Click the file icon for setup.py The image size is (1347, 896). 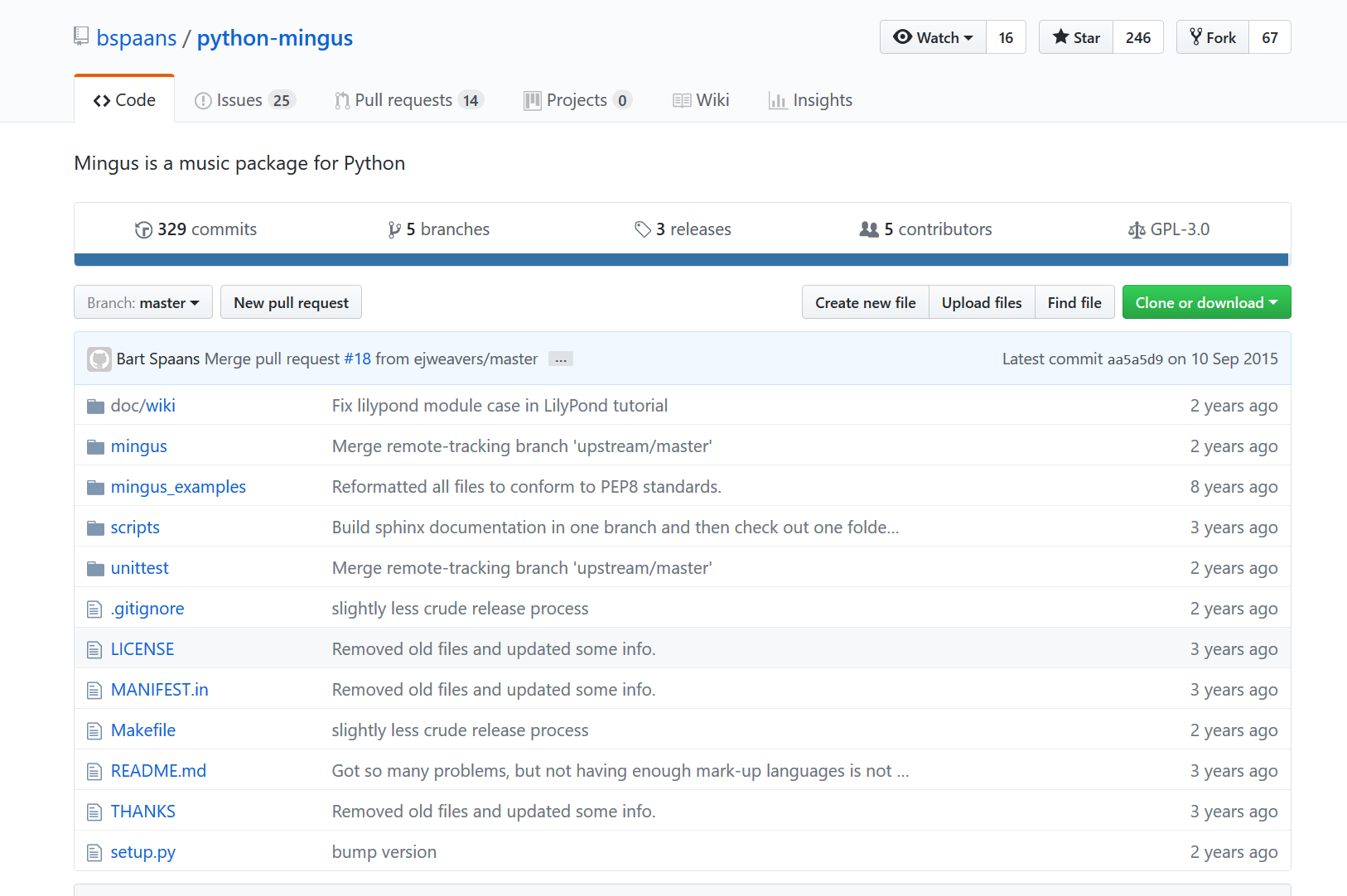pos(94,853)
